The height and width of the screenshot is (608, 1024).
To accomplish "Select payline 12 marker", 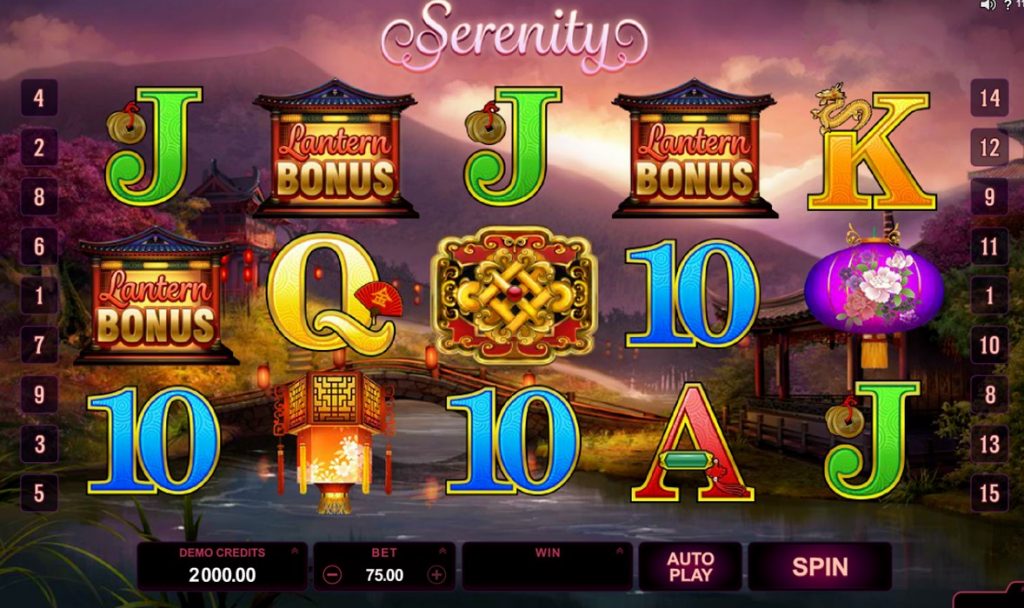I will [x=989, y=148].
